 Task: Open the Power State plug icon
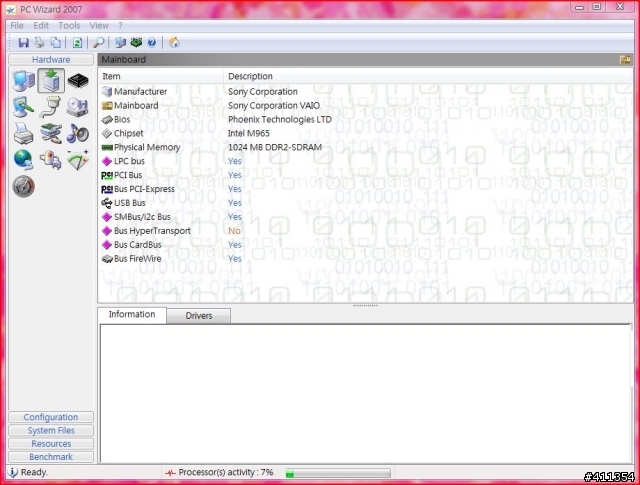point(51,160)
